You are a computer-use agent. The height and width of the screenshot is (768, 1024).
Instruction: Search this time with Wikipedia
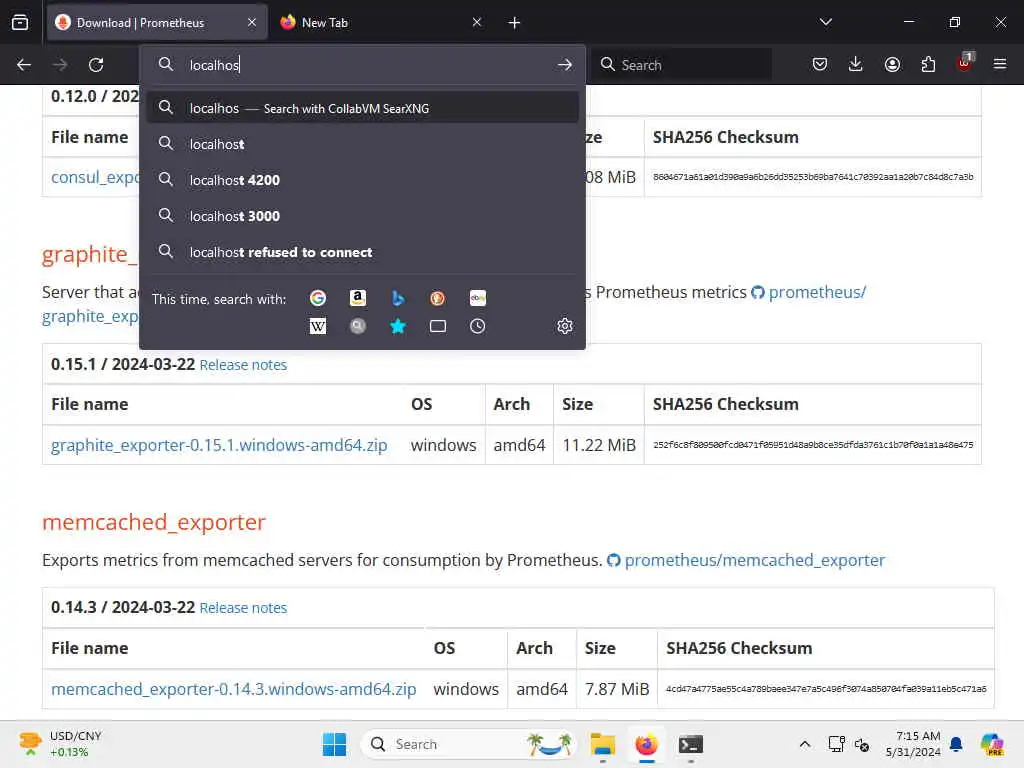point(317,326)
